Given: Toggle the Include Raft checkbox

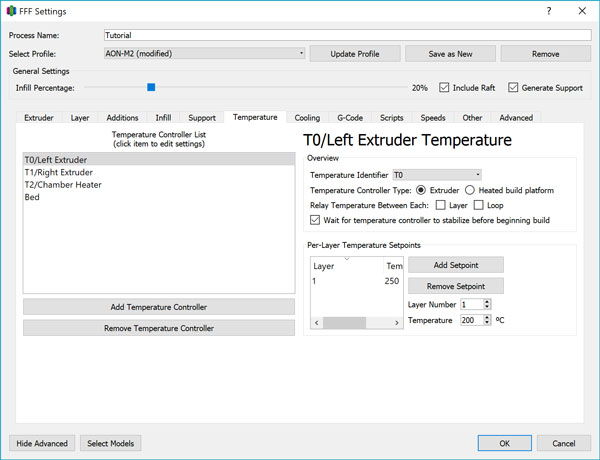Looking at the screenshot, I should pos(444,88).
